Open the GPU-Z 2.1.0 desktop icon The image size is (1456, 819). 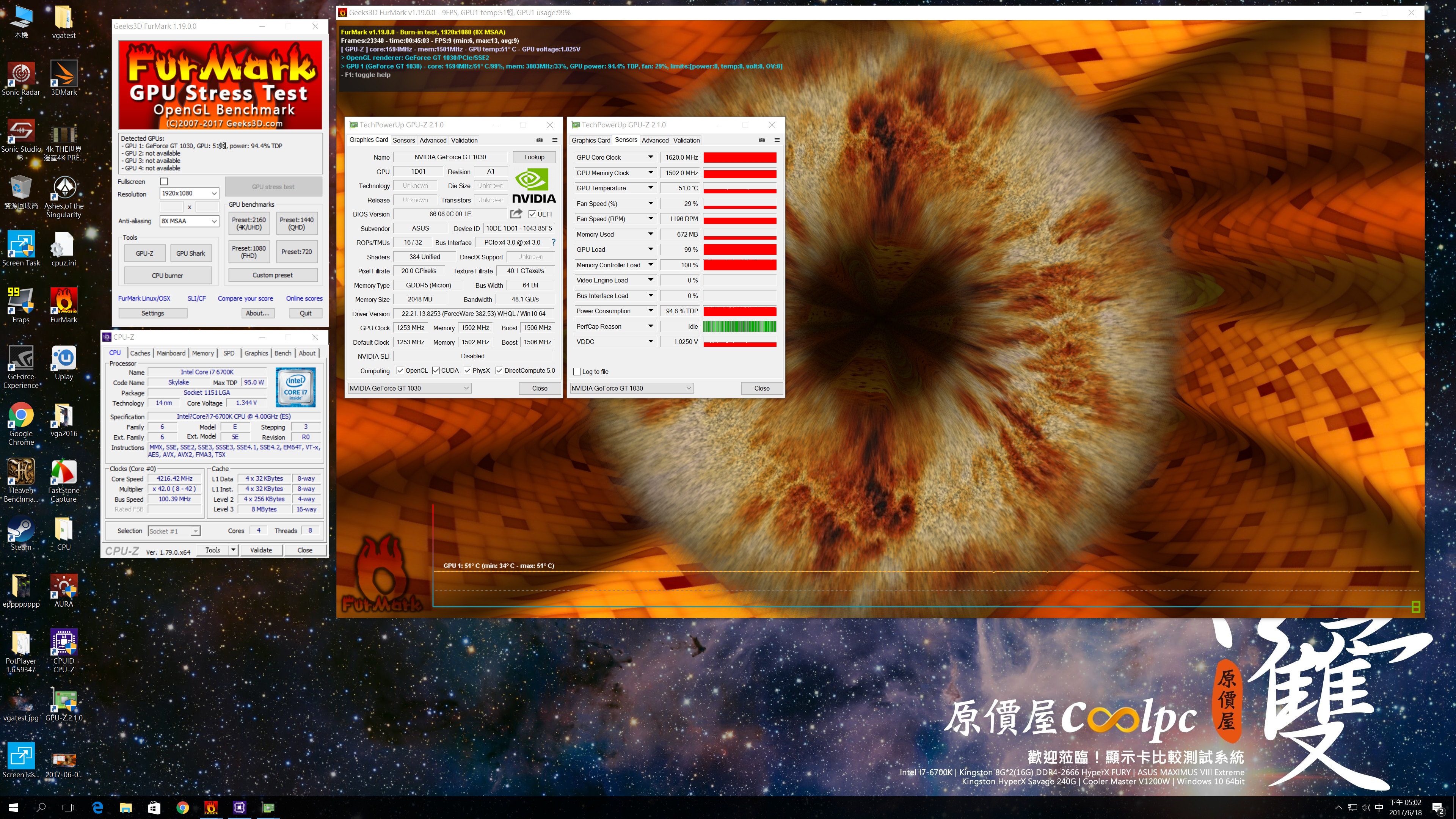[x=64, y=704]
